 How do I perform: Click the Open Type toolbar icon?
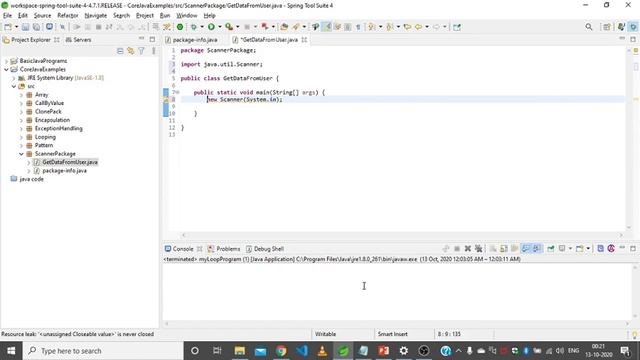(284, 27)
